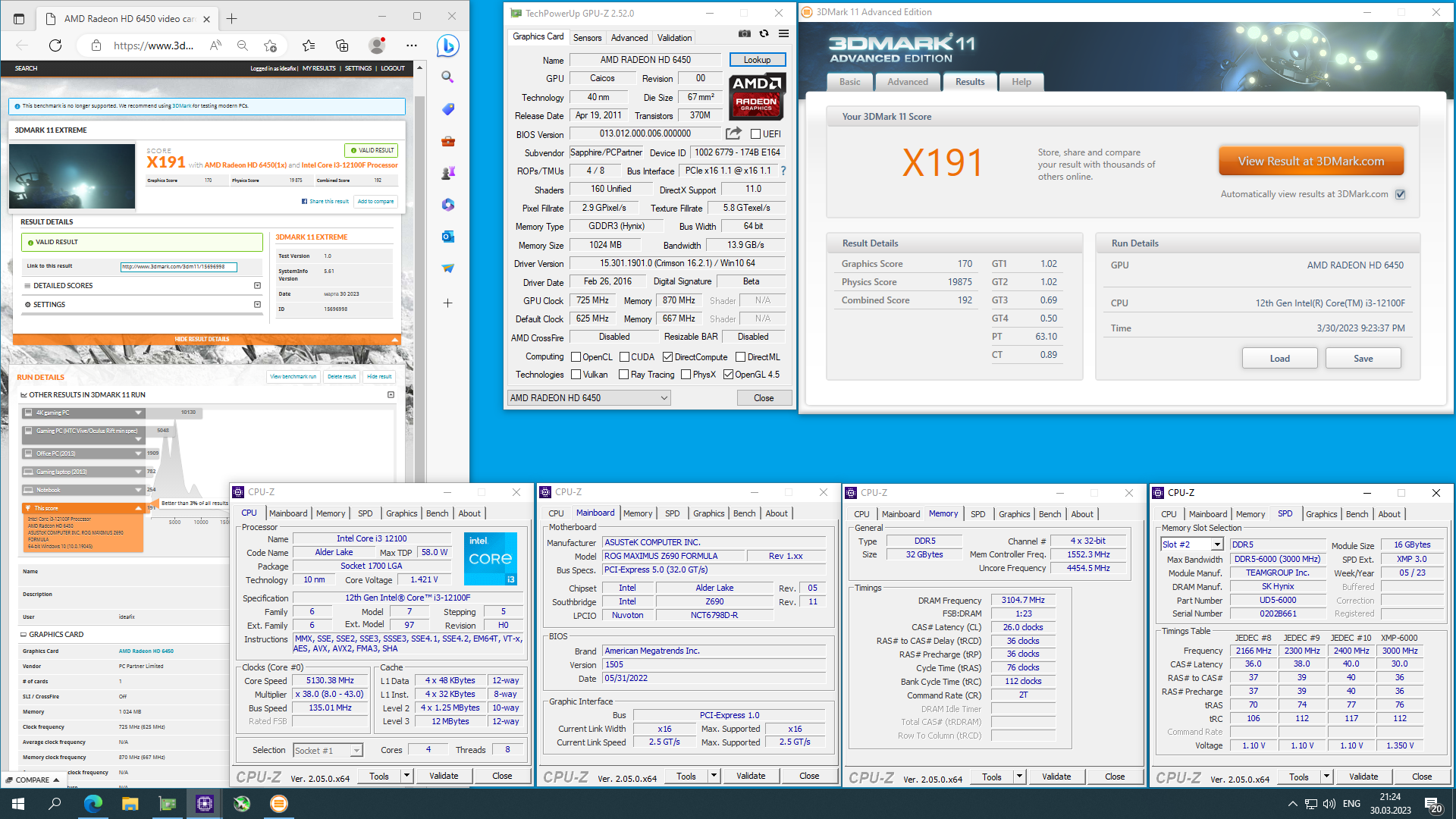Image resolution: width=1456 pixels, height=819 pixels.
Task: Toggle the OpenGL 4.5 checkbox in GPU-Z
Action: [x=728, y=375]
